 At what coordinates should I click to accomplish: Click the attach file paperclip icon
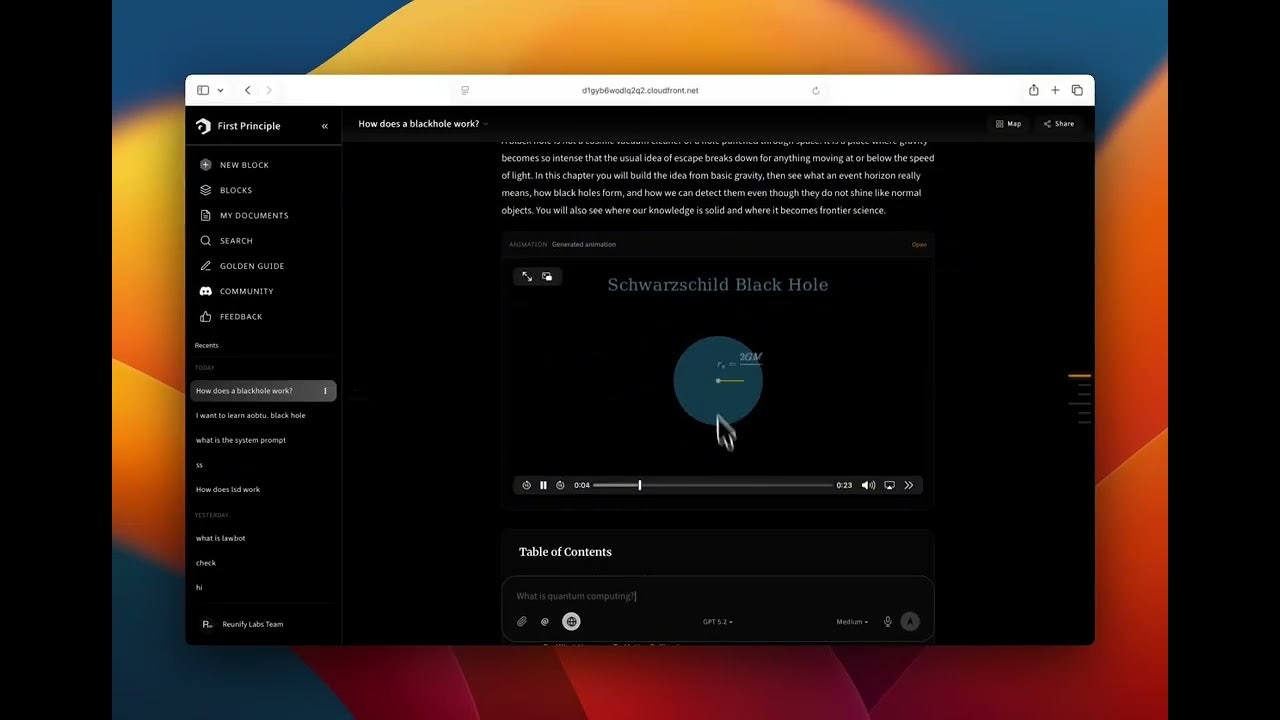pos(521,621)
